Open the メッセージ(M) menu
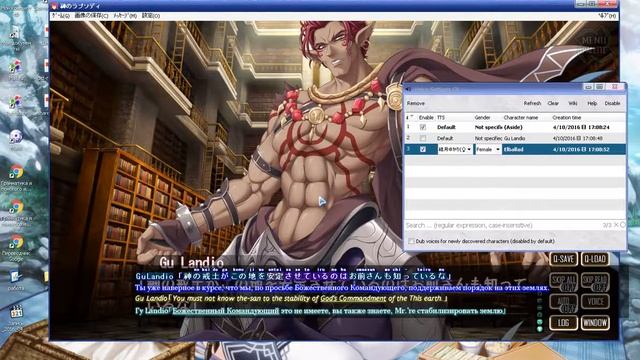 [124, 16]
